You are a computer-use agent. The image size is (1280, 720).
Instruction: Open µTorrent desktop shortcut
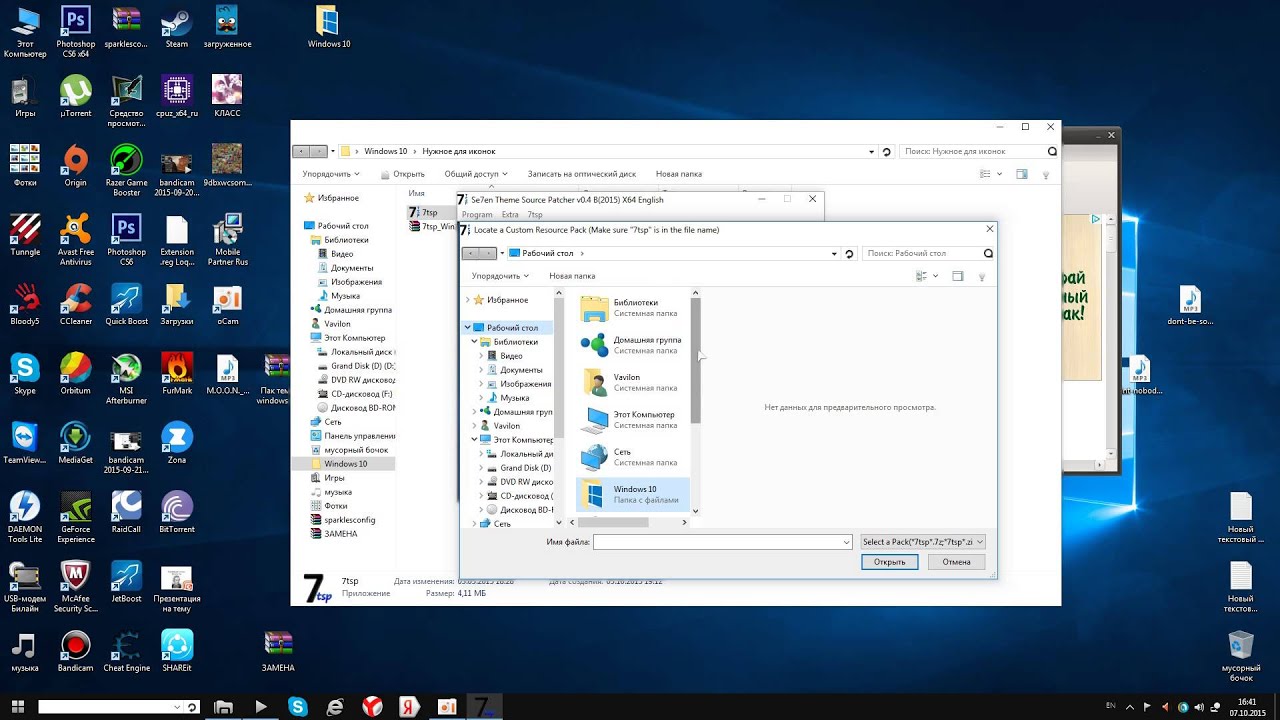(x=76, y=96)
